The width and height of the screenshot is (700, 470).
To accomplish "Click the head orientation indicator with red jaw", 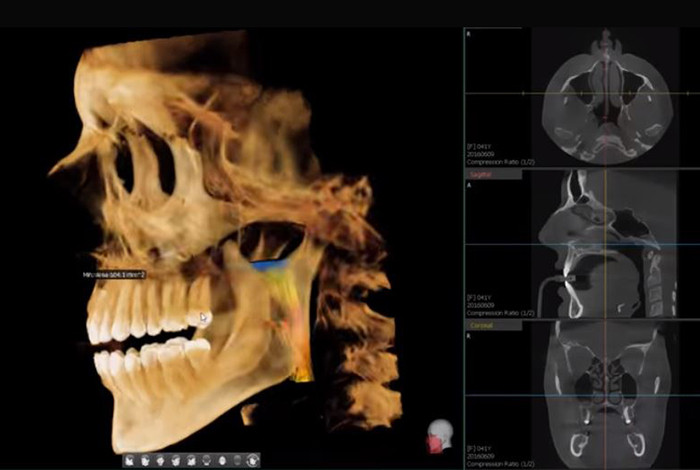I will (440, 436).
